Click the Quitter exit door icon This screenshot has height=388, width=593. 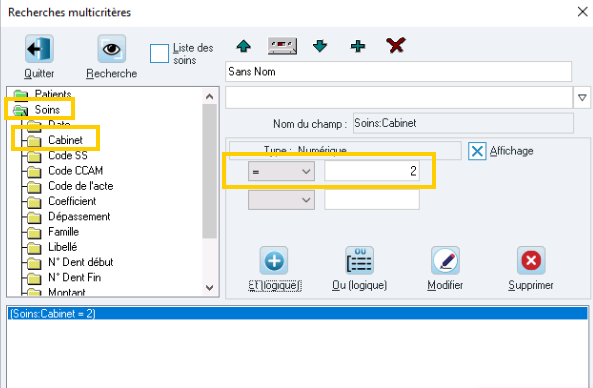coord(39,48)
